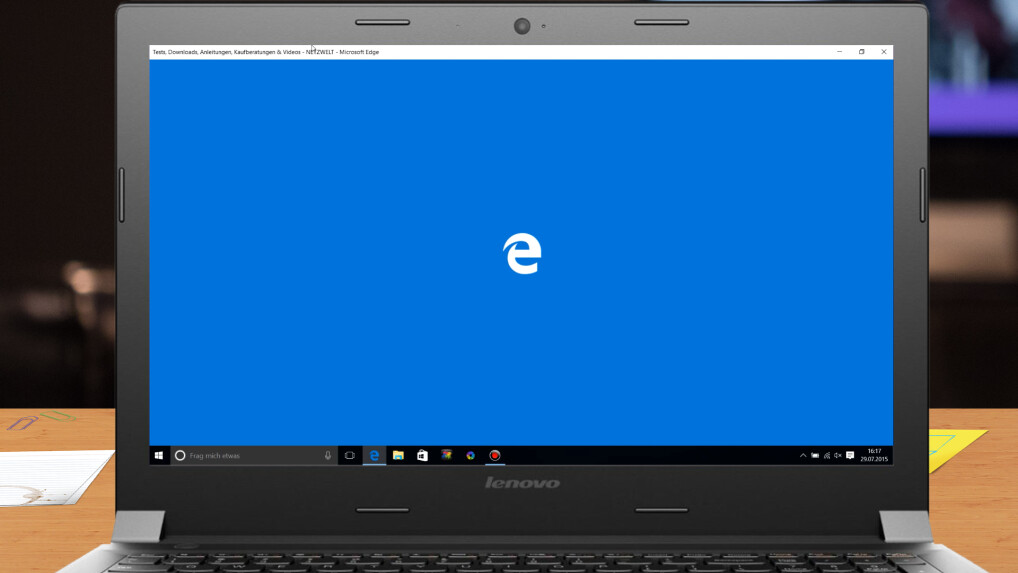The width and height of the screenshot is (1018, 573).
Task: Open the Action Center notifications icon
Action: (850, 455)
